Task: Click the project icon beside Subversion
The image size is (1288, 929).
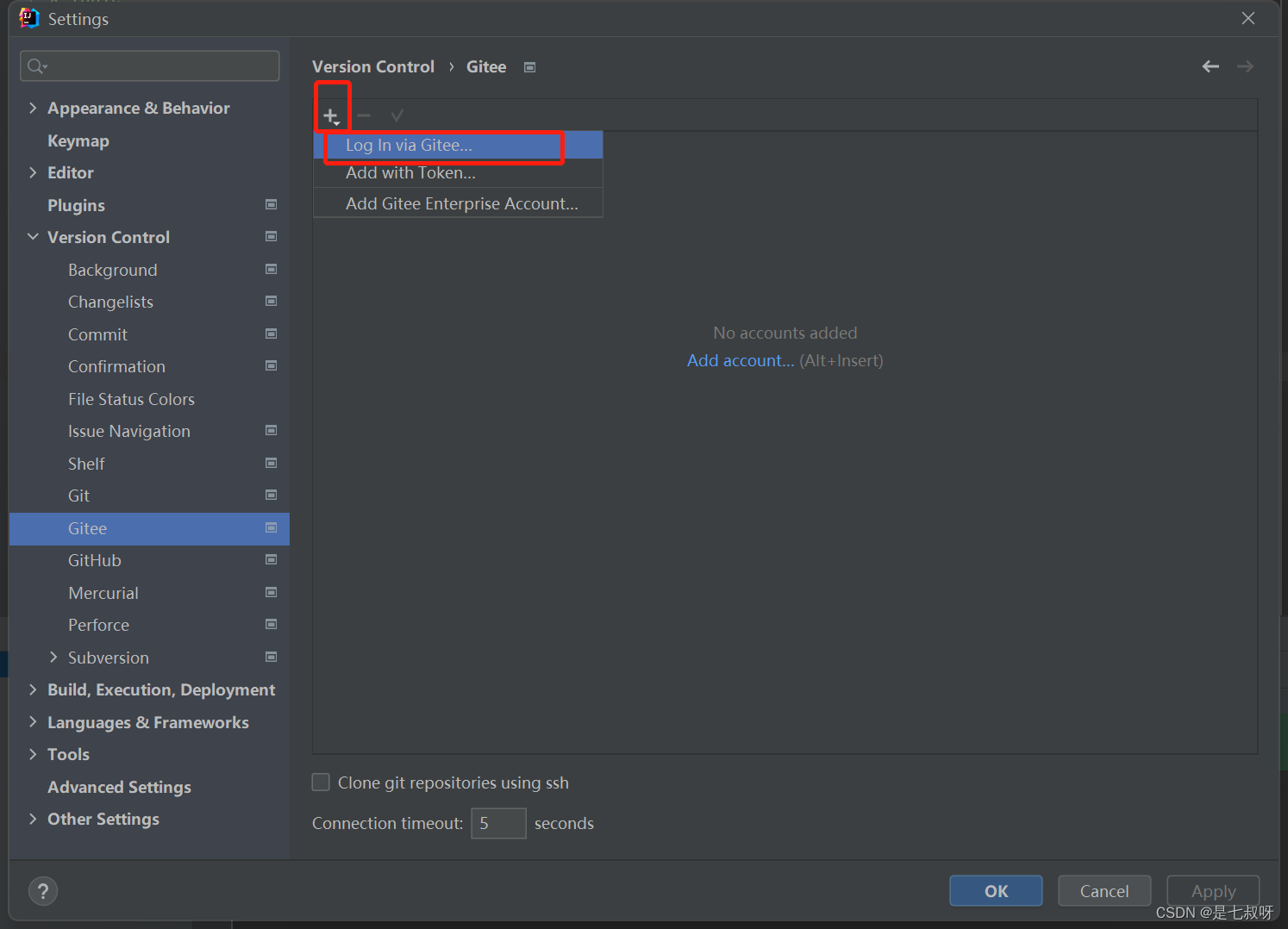Action: pos(272,657)
